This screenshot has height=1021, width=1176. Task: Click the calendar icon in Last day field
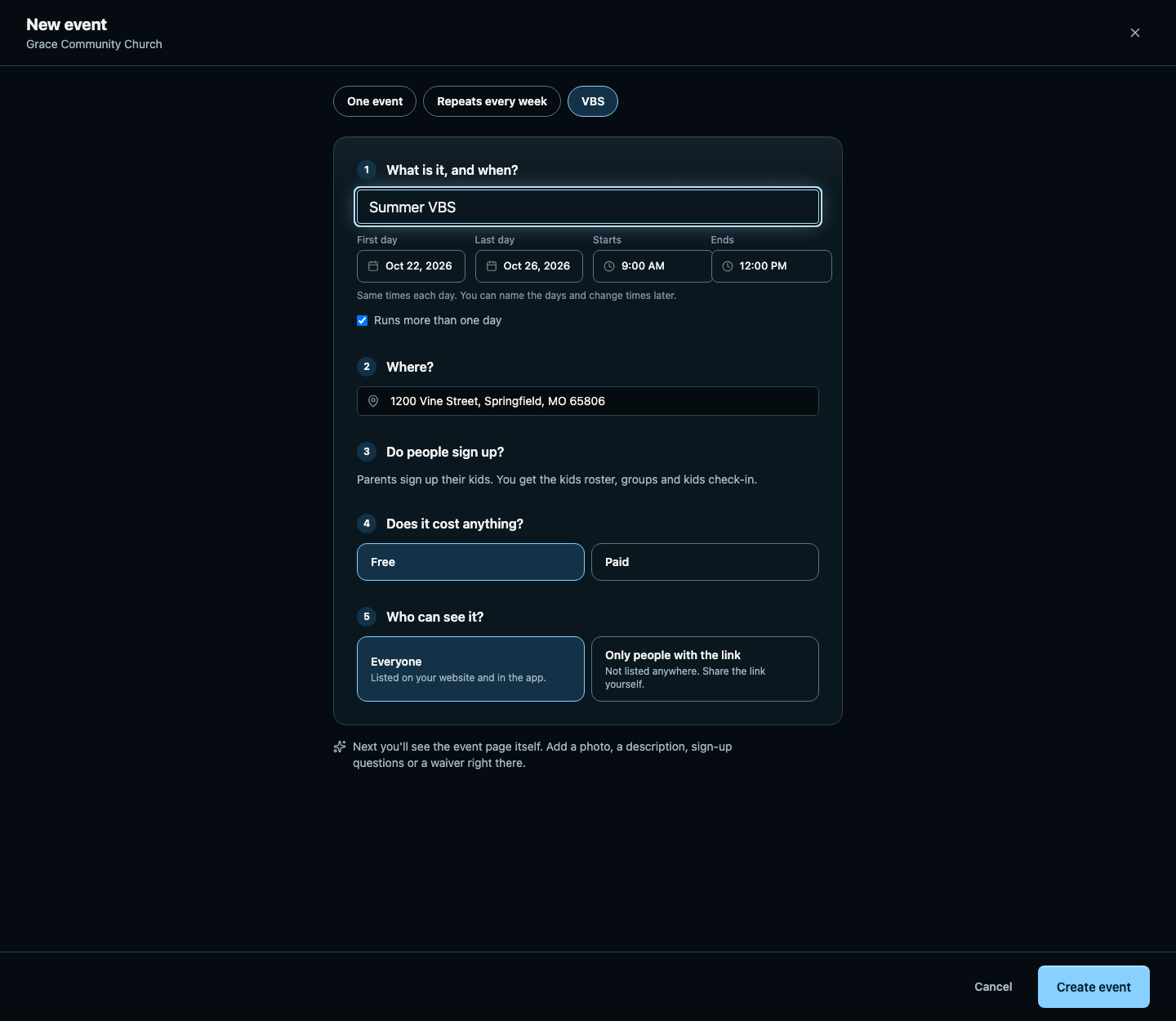pos(492,266)
